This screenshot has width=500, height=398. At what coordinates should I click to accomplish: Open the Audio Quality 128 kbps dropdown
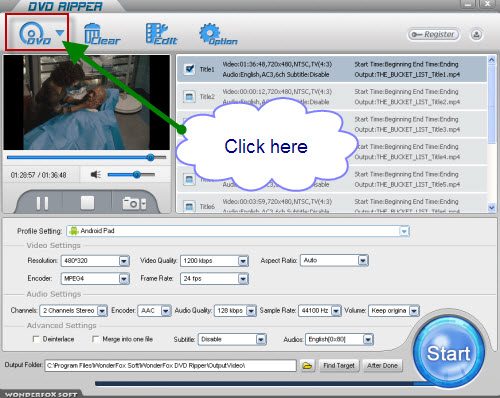pos(235,311)
